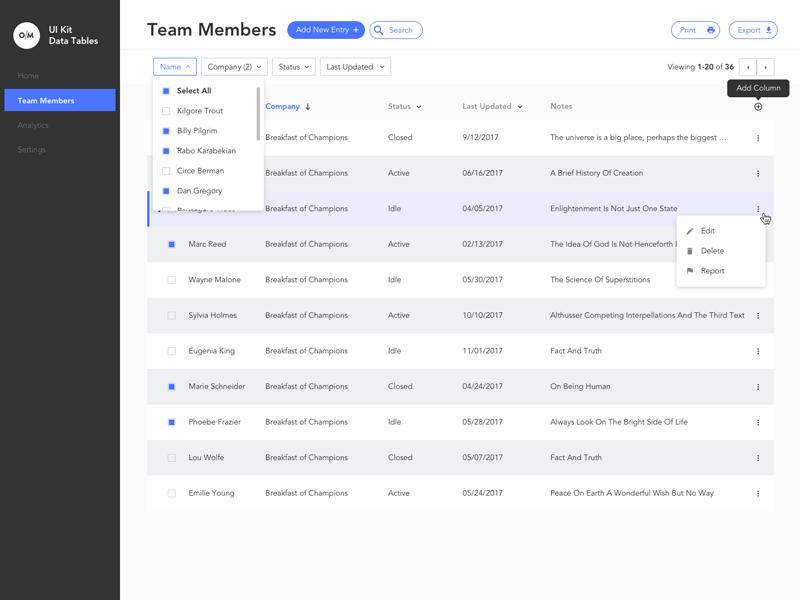Click the Name filter list scrollbar
The width and height of the screenshot is (800, 600).
(258, 113)
